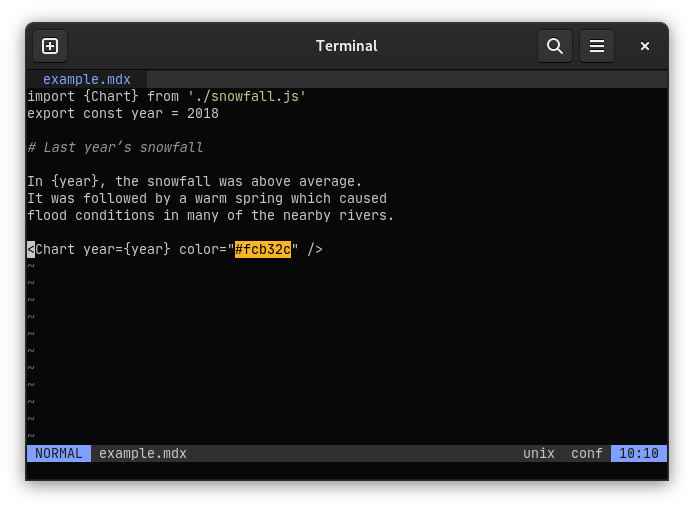
Task: Click 'In {year}, the snowfall' line
Action: pyautogui.click(x=195, y=181)
